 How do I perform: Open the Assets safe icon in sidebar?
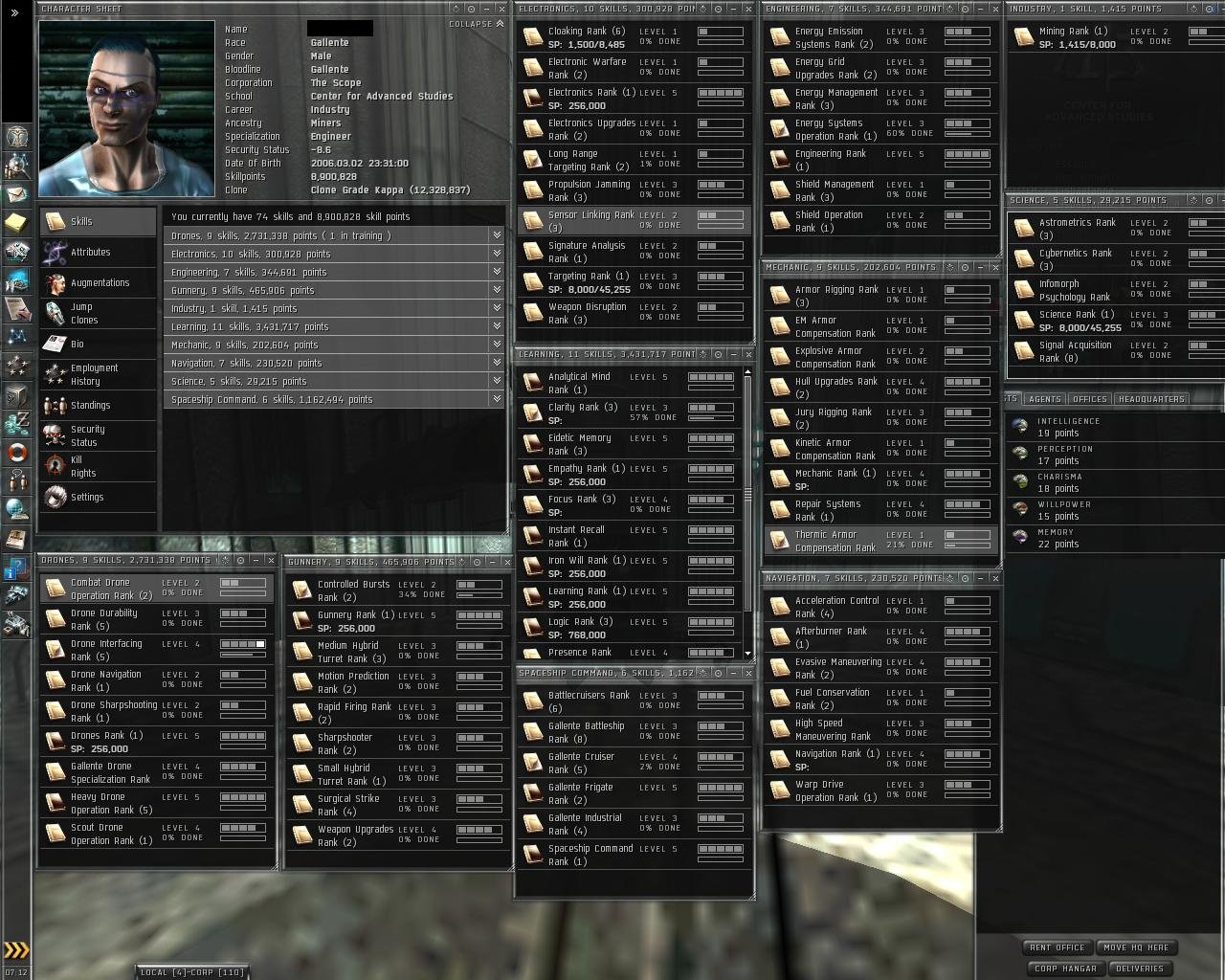coord(16,394)
